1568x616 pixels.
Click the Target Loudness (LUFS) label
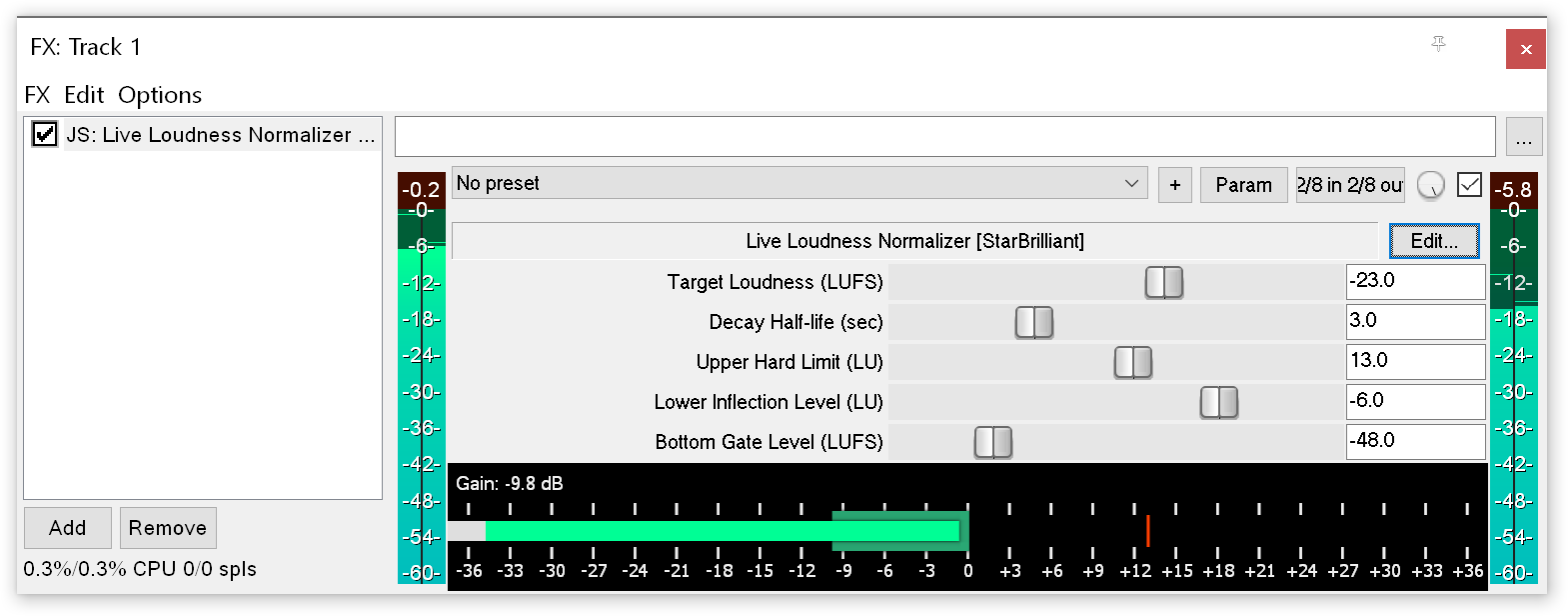coord(776,282)
